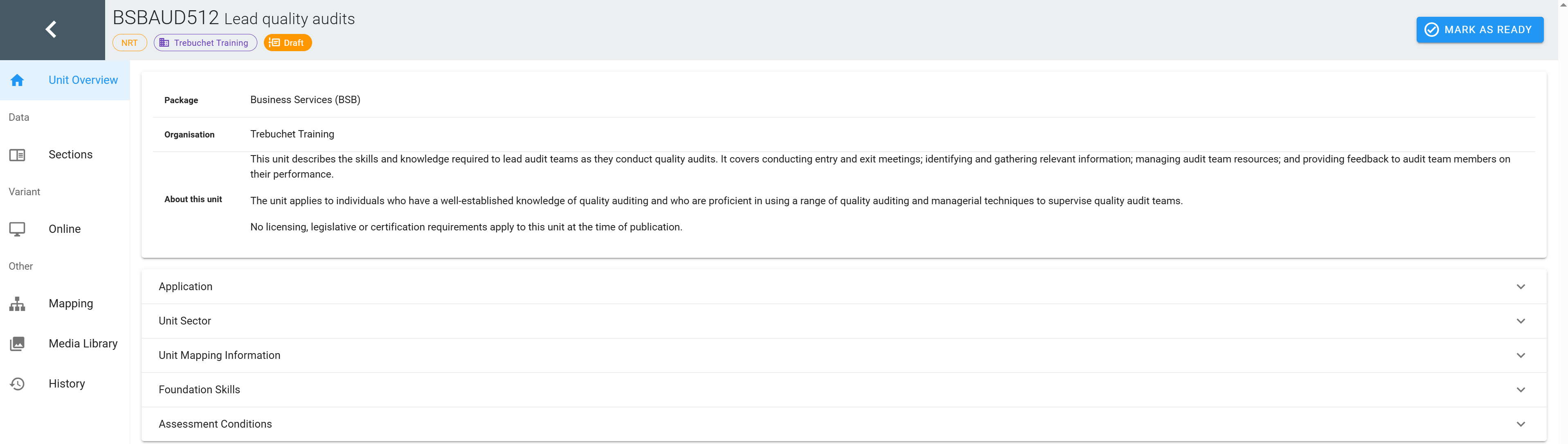This screenshot has width=1568, height=444.
Task: Click the Trebuchet Training chip
Action: [205, 43]
